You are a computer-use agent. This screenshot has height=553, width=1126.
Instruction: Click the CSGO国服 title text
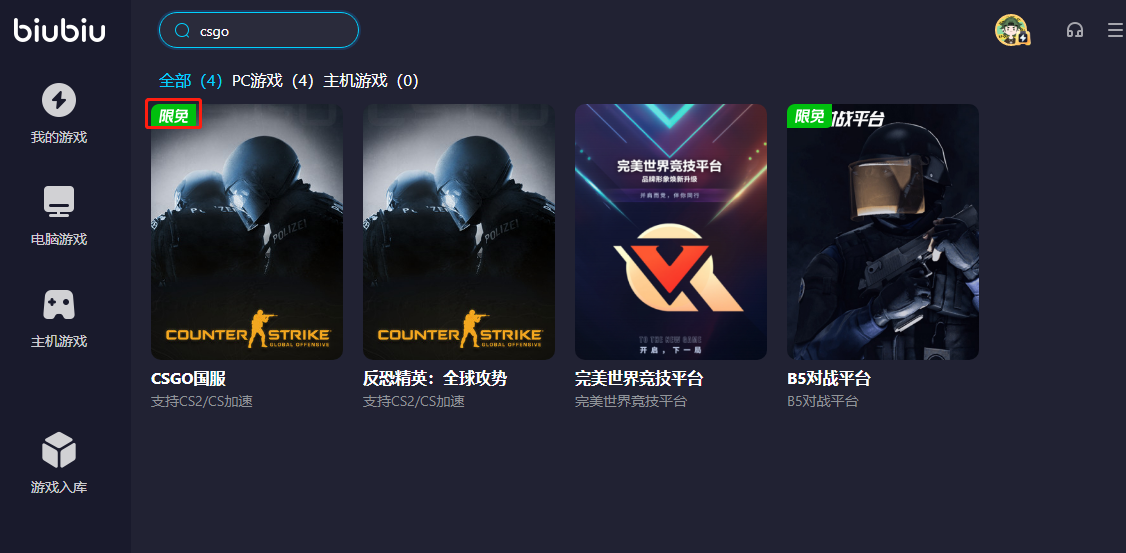coord(189,378)
